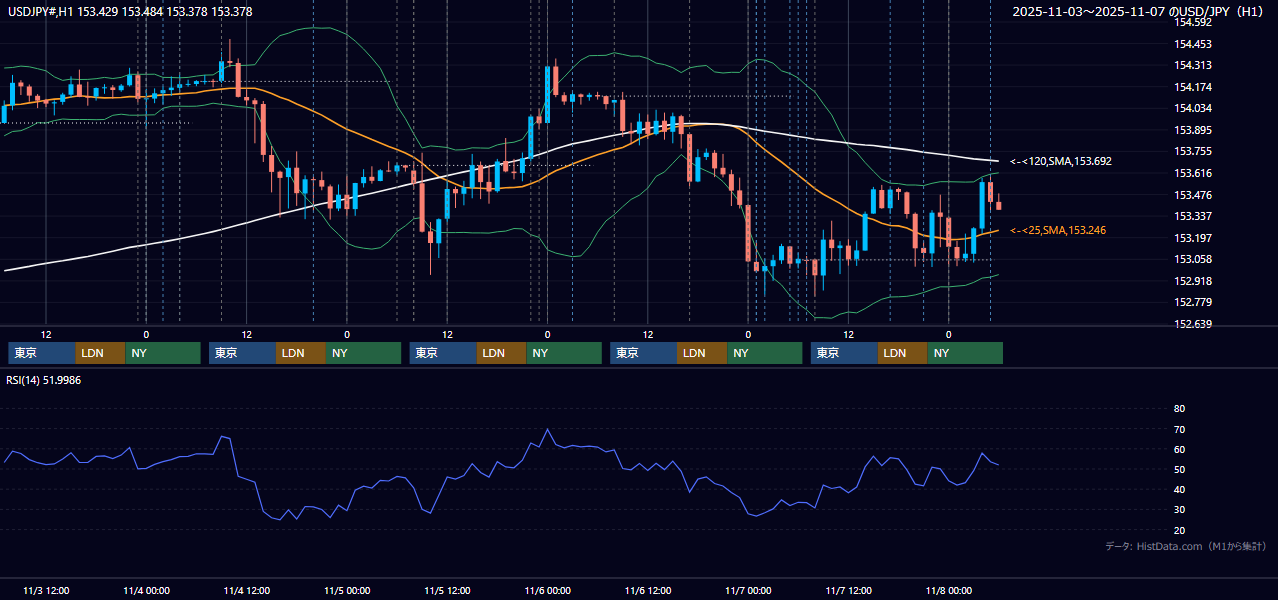Select the 11/7 00:00 time axis label
The image size is (1278, 600).
(x=748, y=591)
